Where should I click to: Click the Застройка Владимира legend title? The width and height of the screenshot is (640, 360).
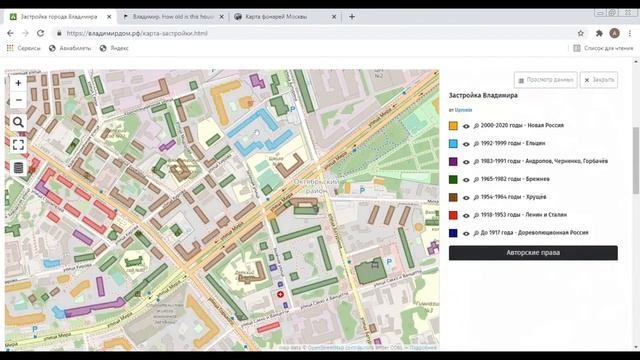click(x=483, y=96)
